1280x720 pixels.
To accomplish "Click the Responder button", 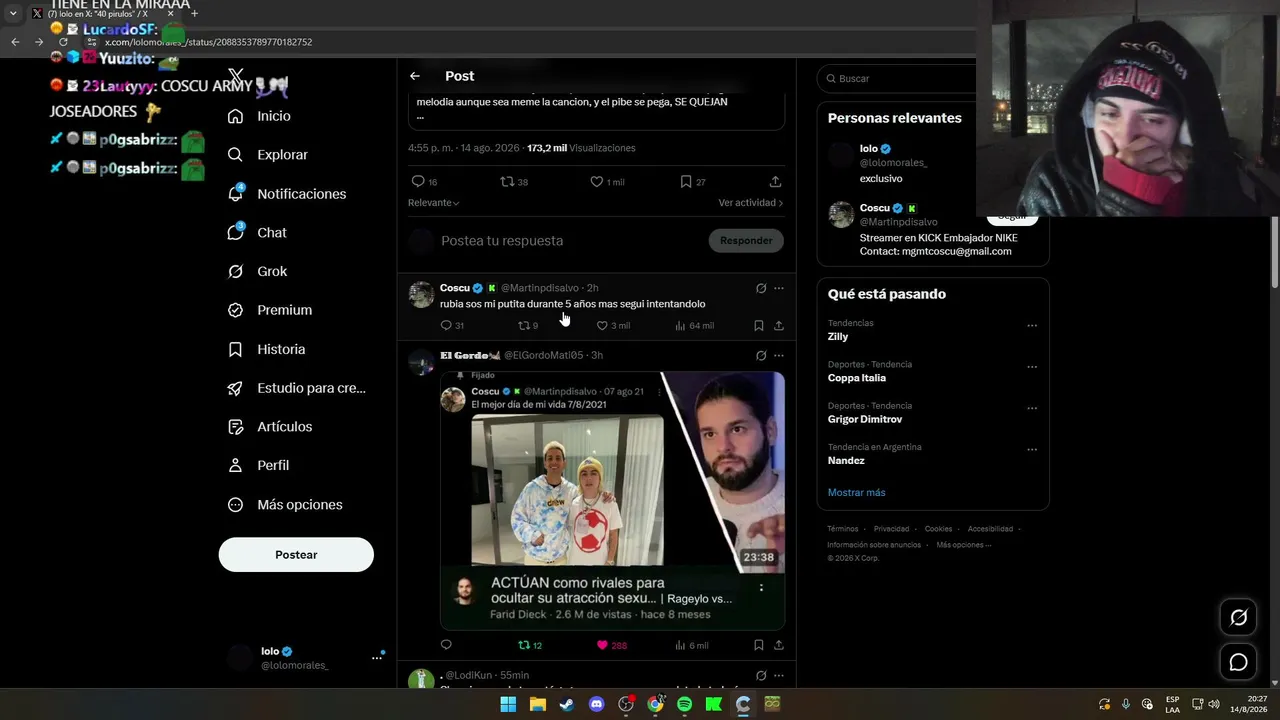I will [x=746, y=241].
